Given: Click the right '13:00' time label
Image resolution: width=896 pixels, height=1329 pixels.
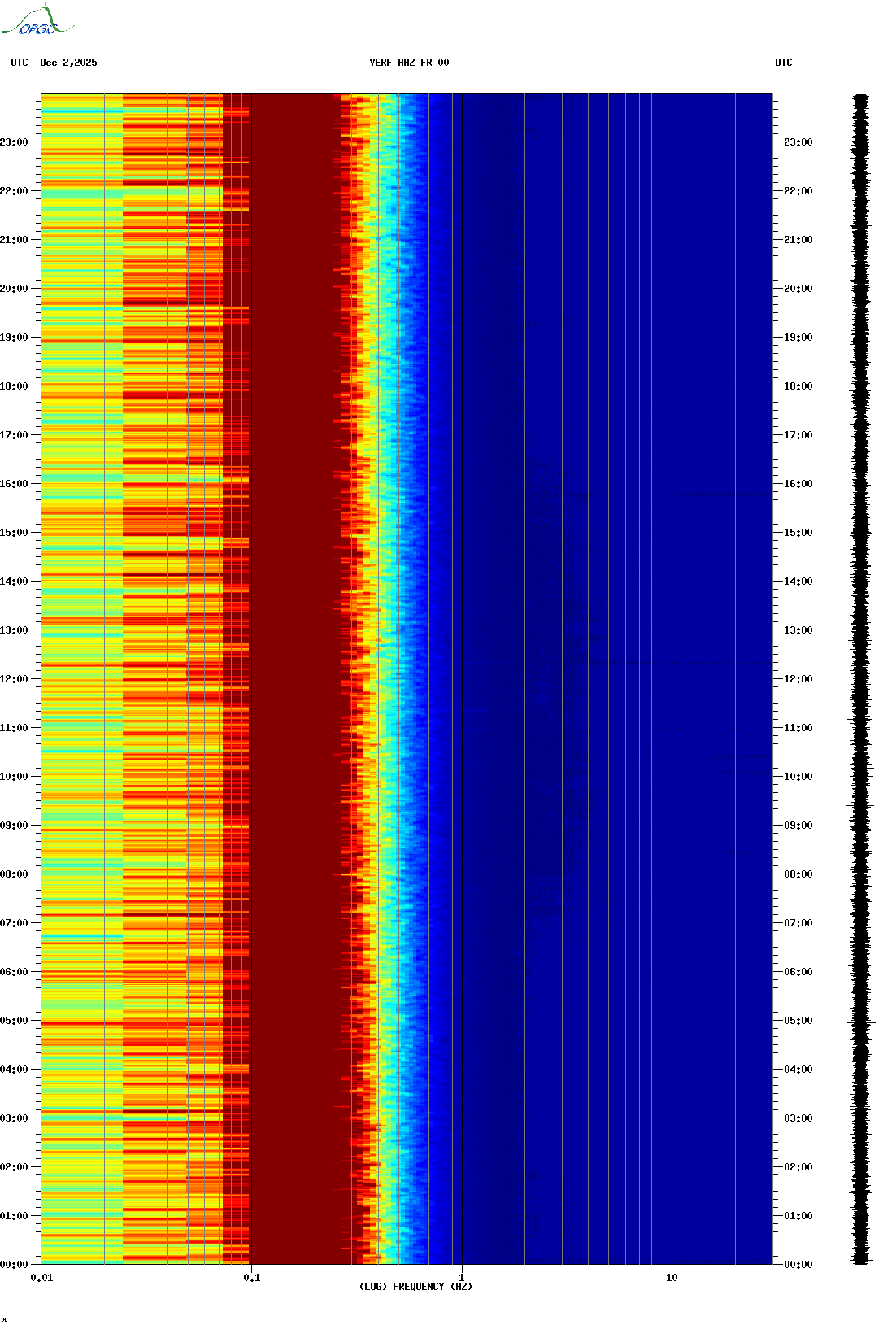Looking at the screenshot, I should [798, 630].
